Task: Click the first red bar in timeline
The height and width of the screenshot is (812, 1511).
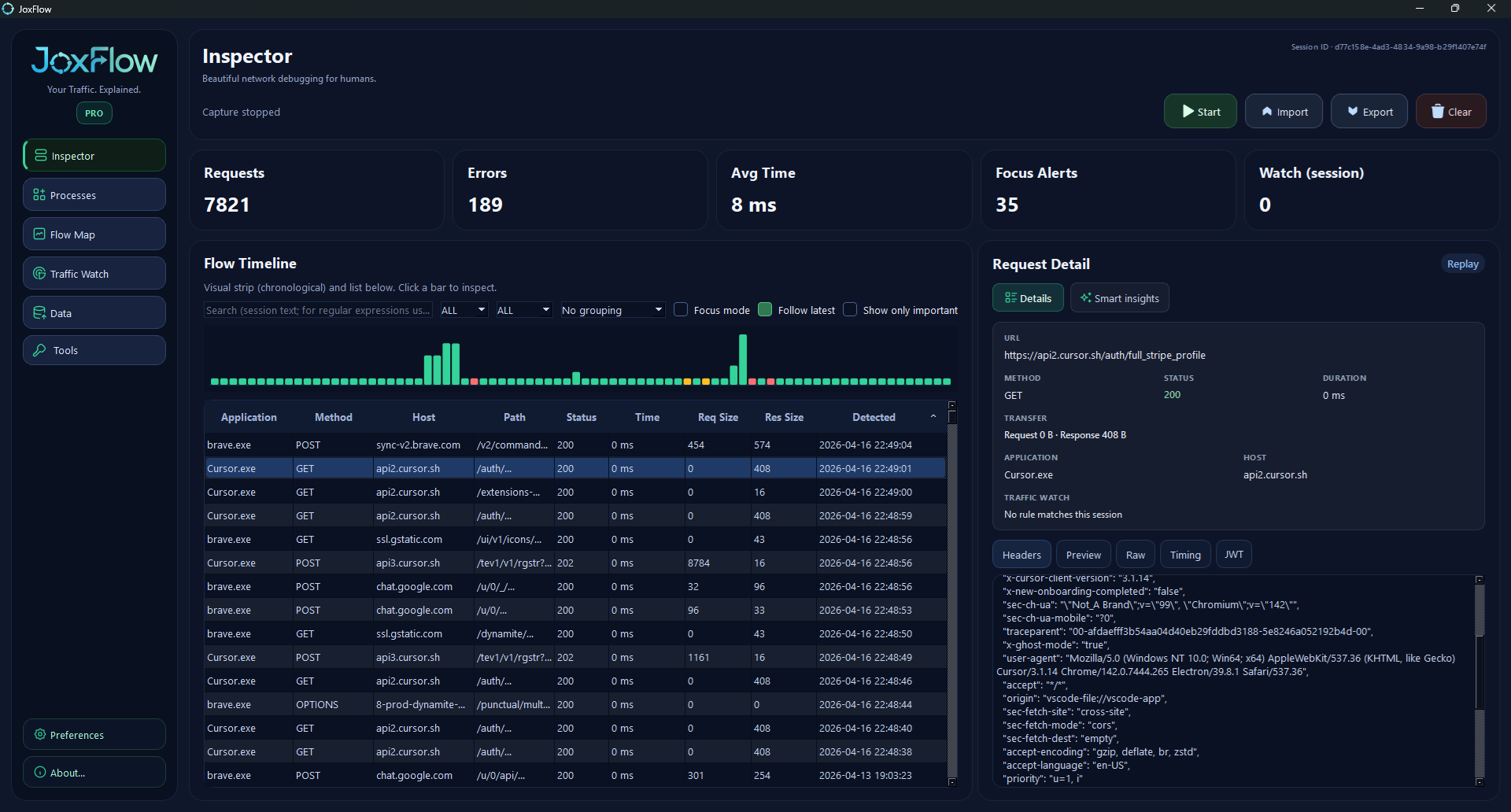Action: tap(475, 382)
